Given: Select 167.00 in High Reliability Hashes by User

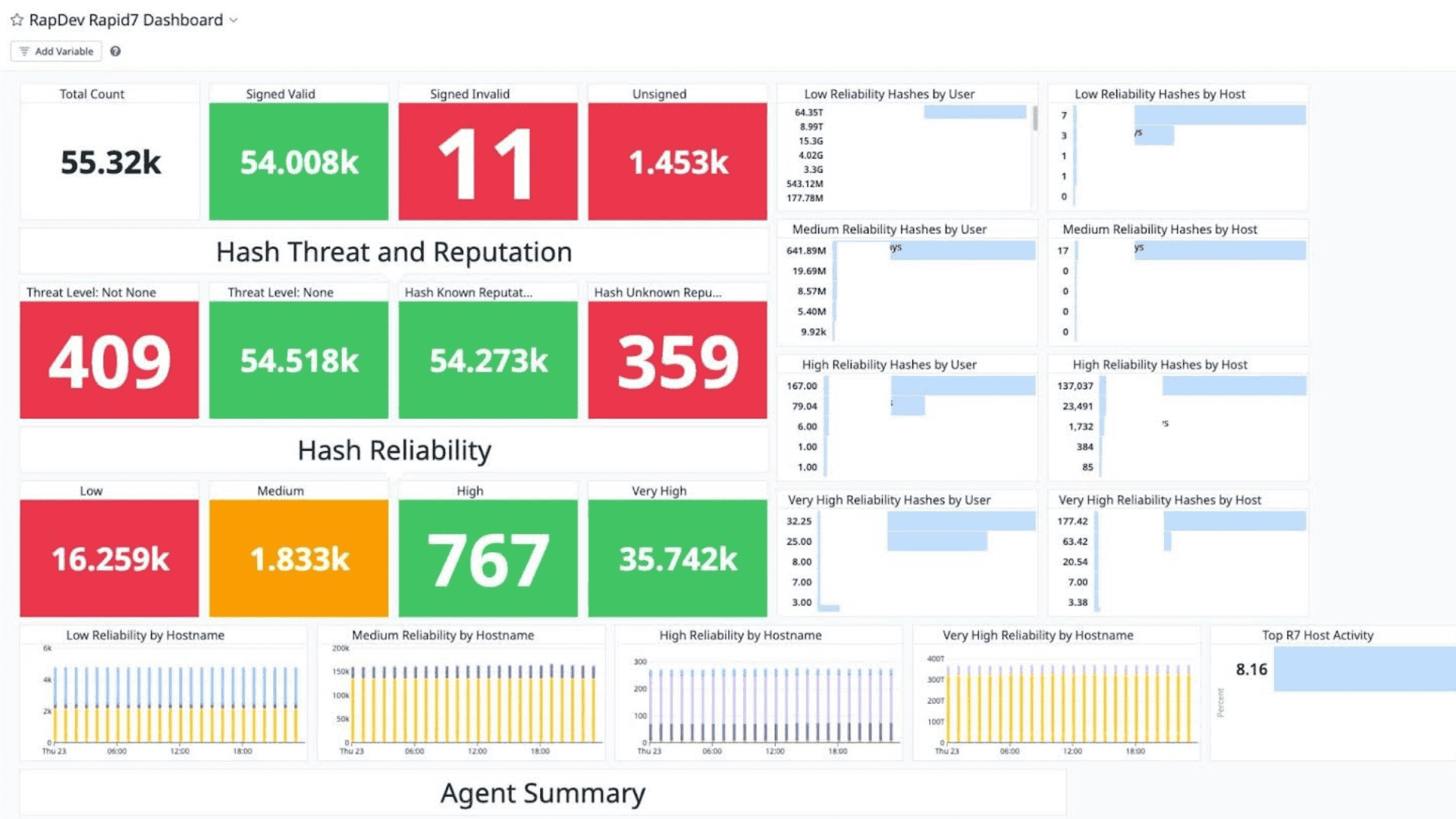Looking at the screenshot, I should pyautogui.click(x=802, y=386).
